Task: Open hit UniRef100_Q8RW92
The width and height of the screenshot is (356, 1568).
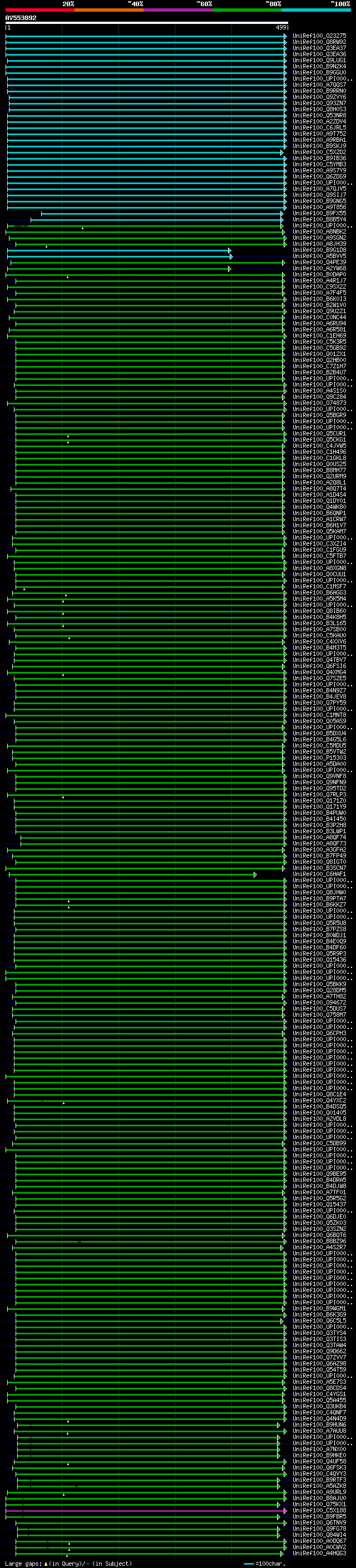Action: (x=319, y=42)
